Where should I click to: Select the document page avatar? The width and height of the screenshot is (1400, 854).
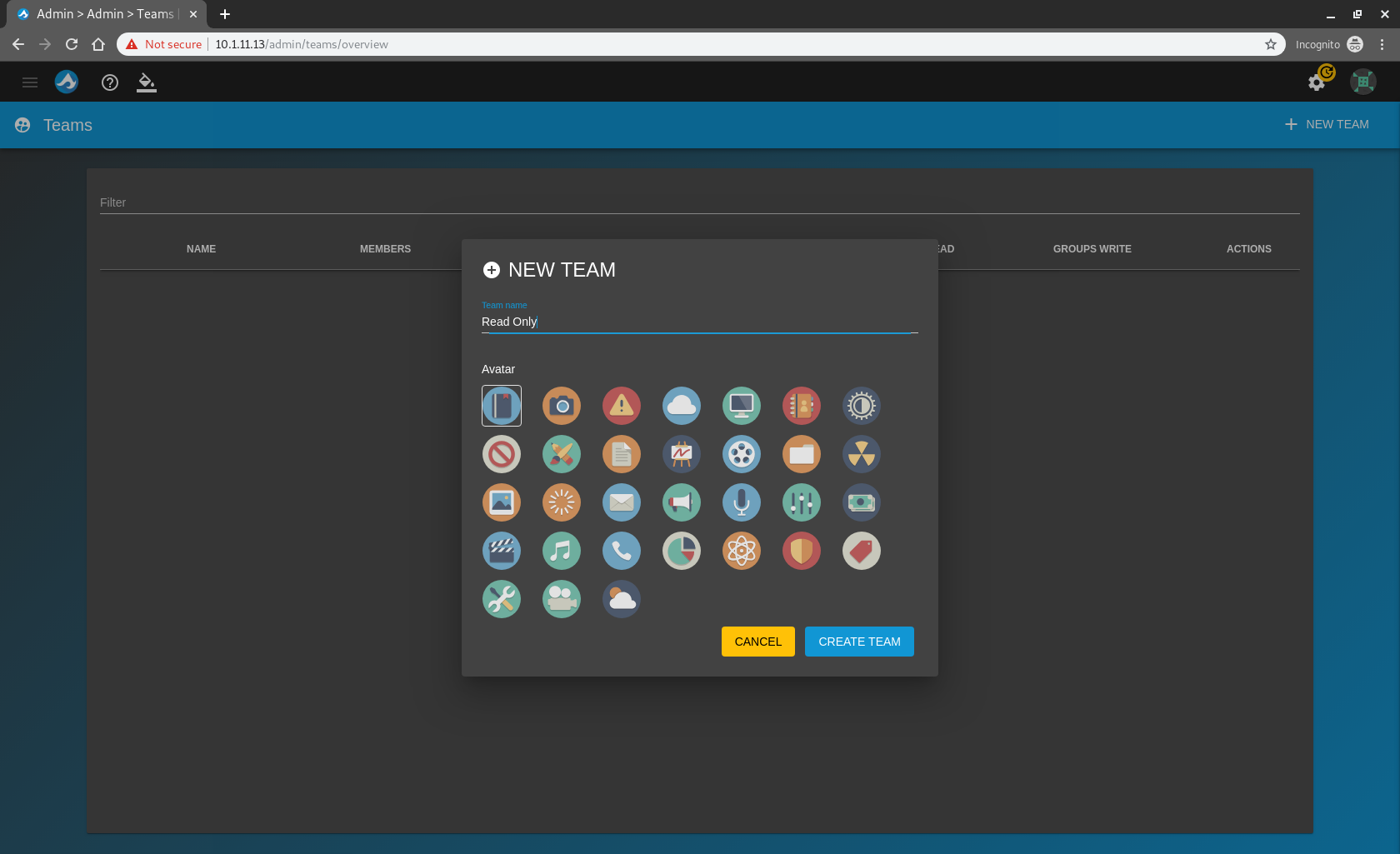click(x=622, y=454)
